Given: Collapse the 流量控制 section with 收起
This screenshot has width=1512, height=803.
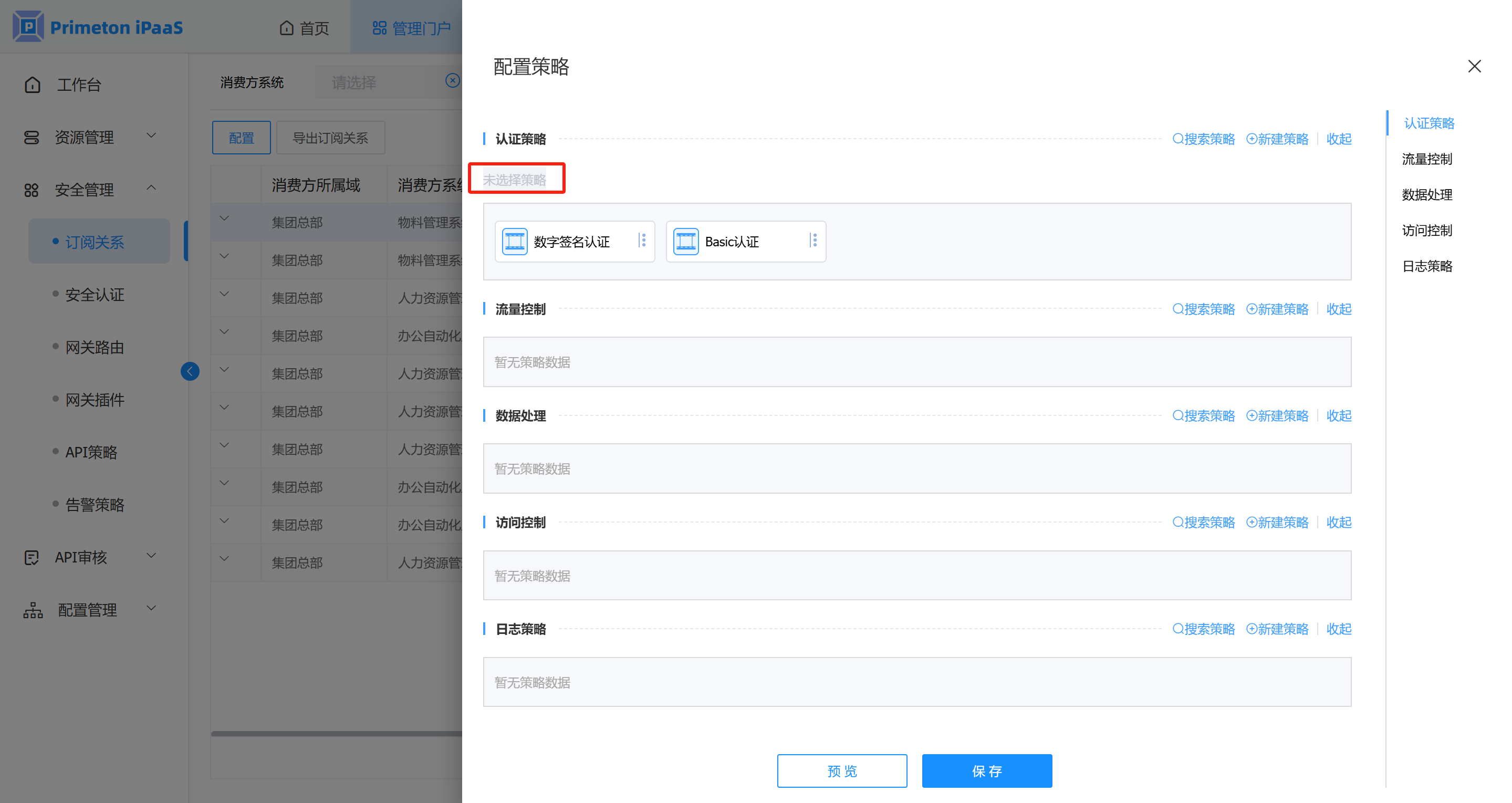Looking at the screenshot, I should pos(1338,309).
